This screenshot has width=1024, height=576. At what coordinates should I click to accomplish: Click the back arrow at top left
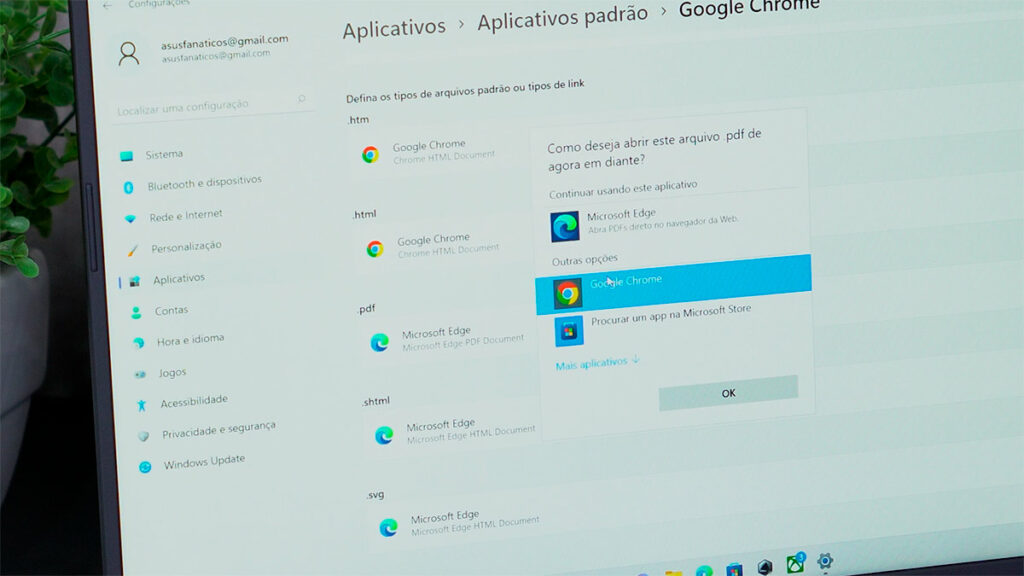tap(107, 5)
